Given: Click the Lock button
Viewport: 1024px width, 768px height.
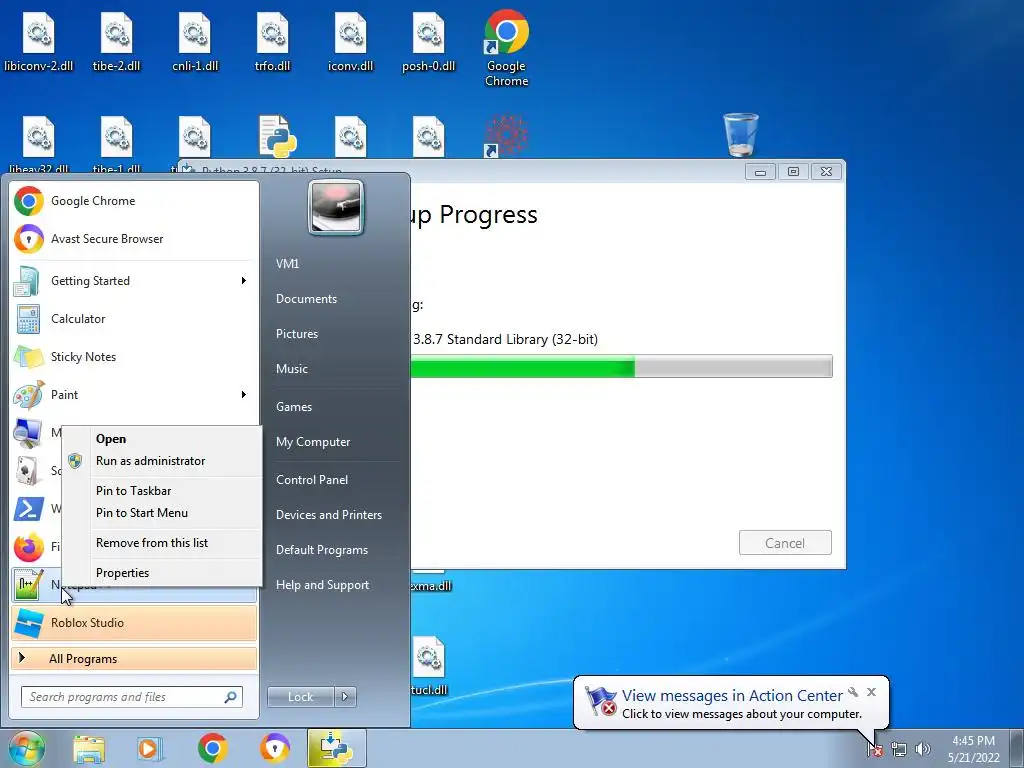Looking at the screenshot, I should tap(300, 697).
